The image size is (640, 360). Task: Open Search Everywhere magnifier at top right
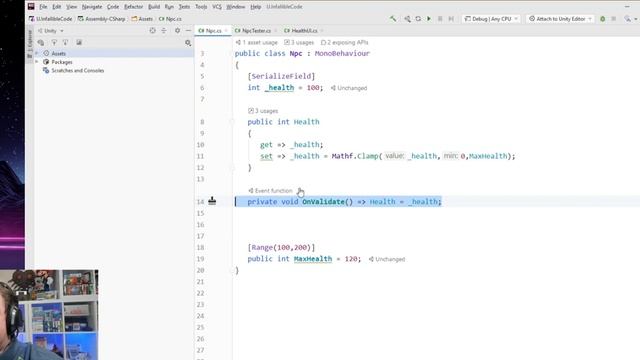(x=628, y=19)
